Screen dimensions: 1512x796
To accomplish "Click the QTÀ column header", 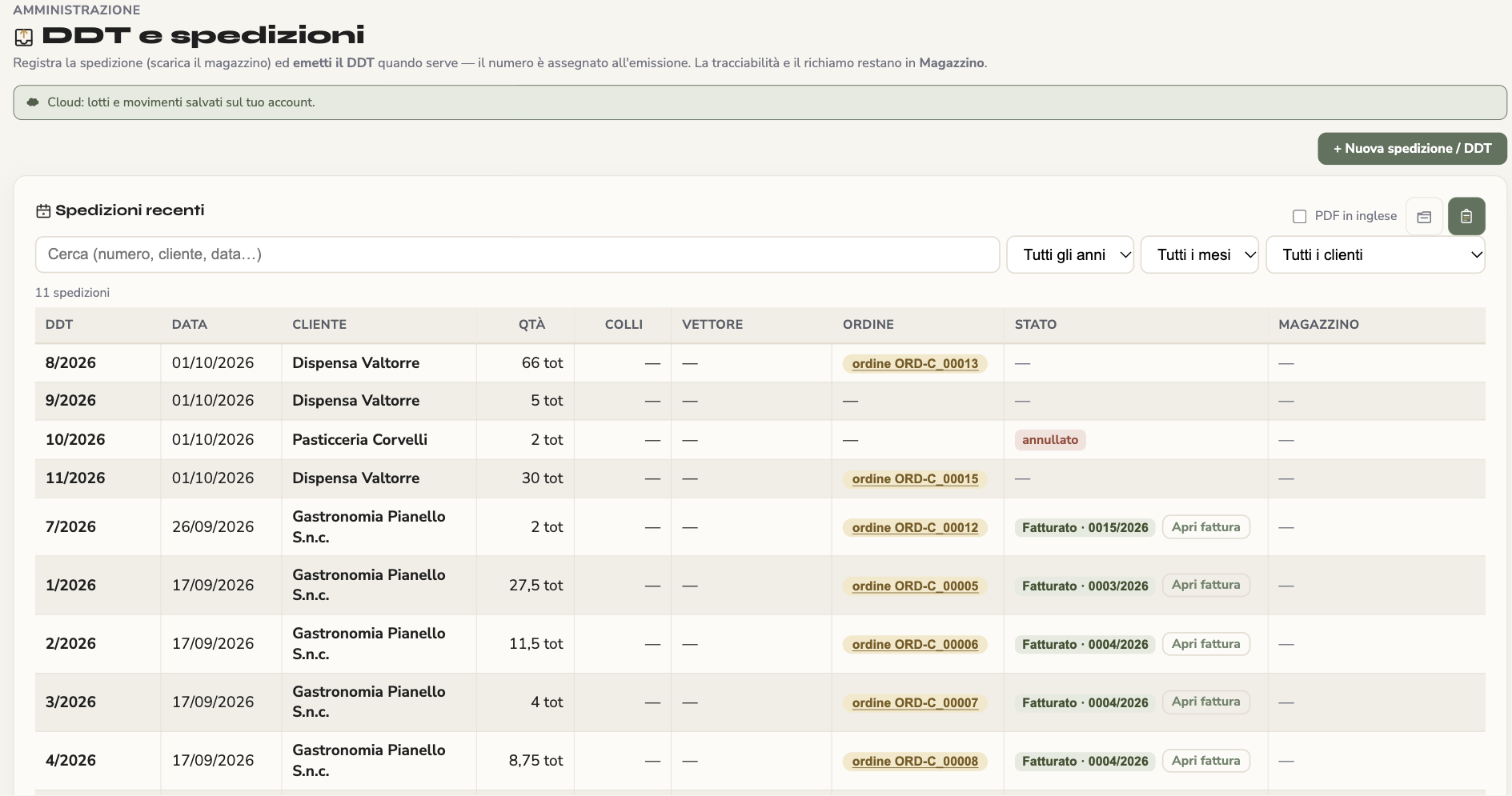I will coord(532,325).
